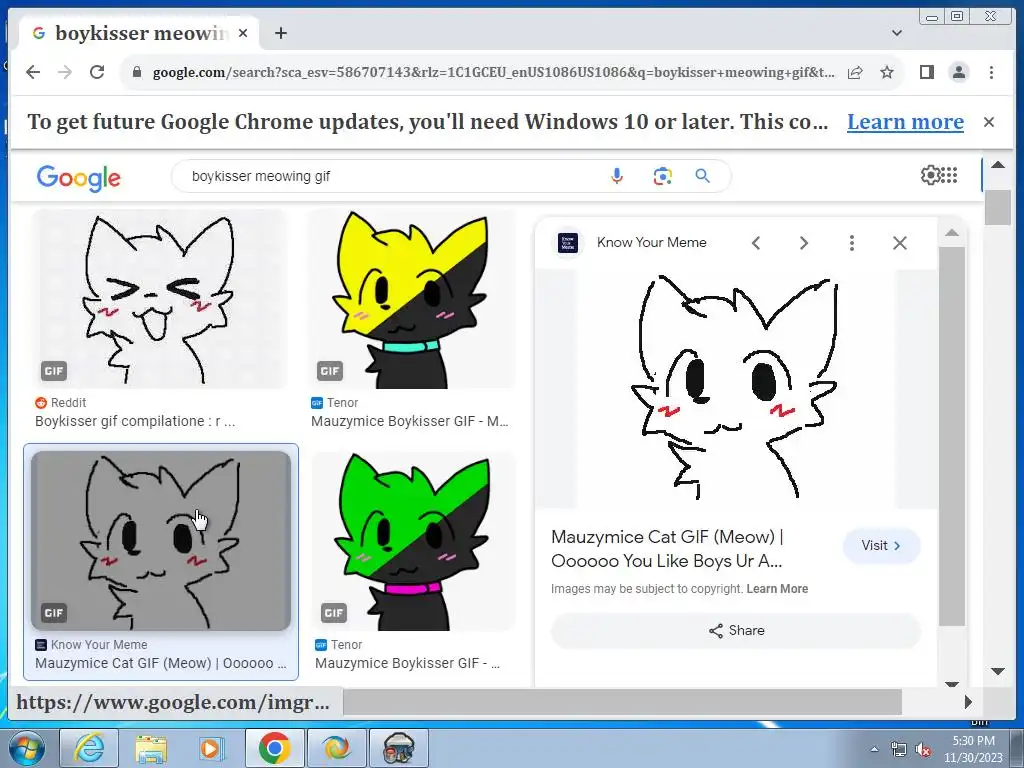Image resolution: width=1024 pixels, height=768 pixels.
Task: Close the image preview panel
Action: (x=900, y=243)
